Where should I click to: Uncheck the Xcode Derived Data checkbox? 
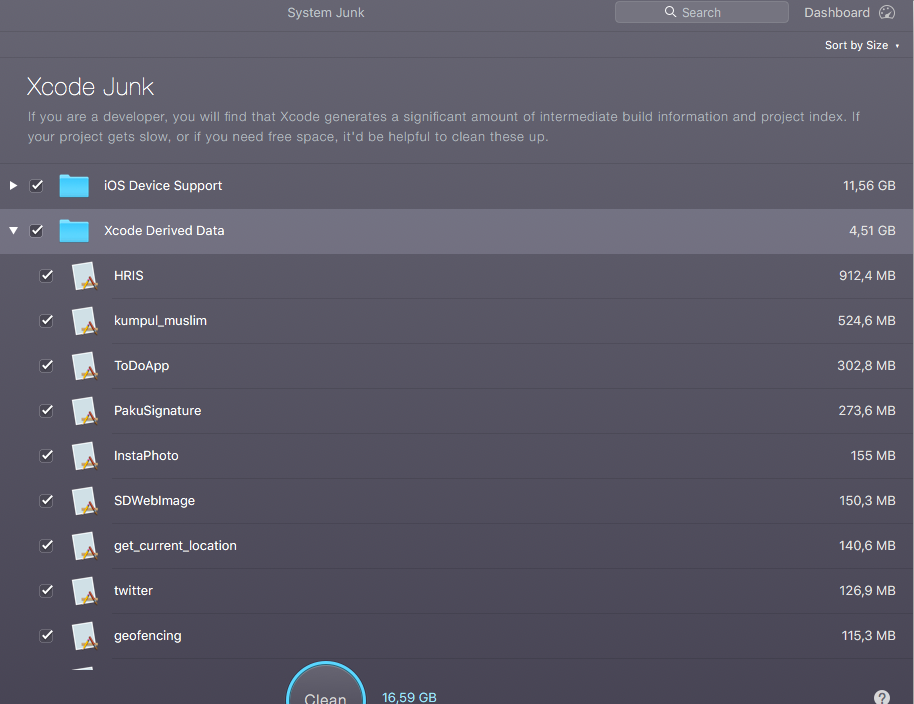[37, 230]
